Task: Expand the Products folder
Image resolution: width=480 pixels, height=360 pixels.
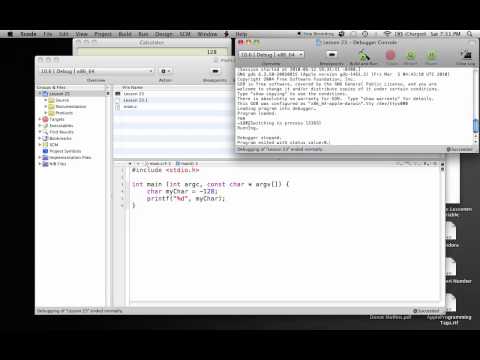Action: 46,113
